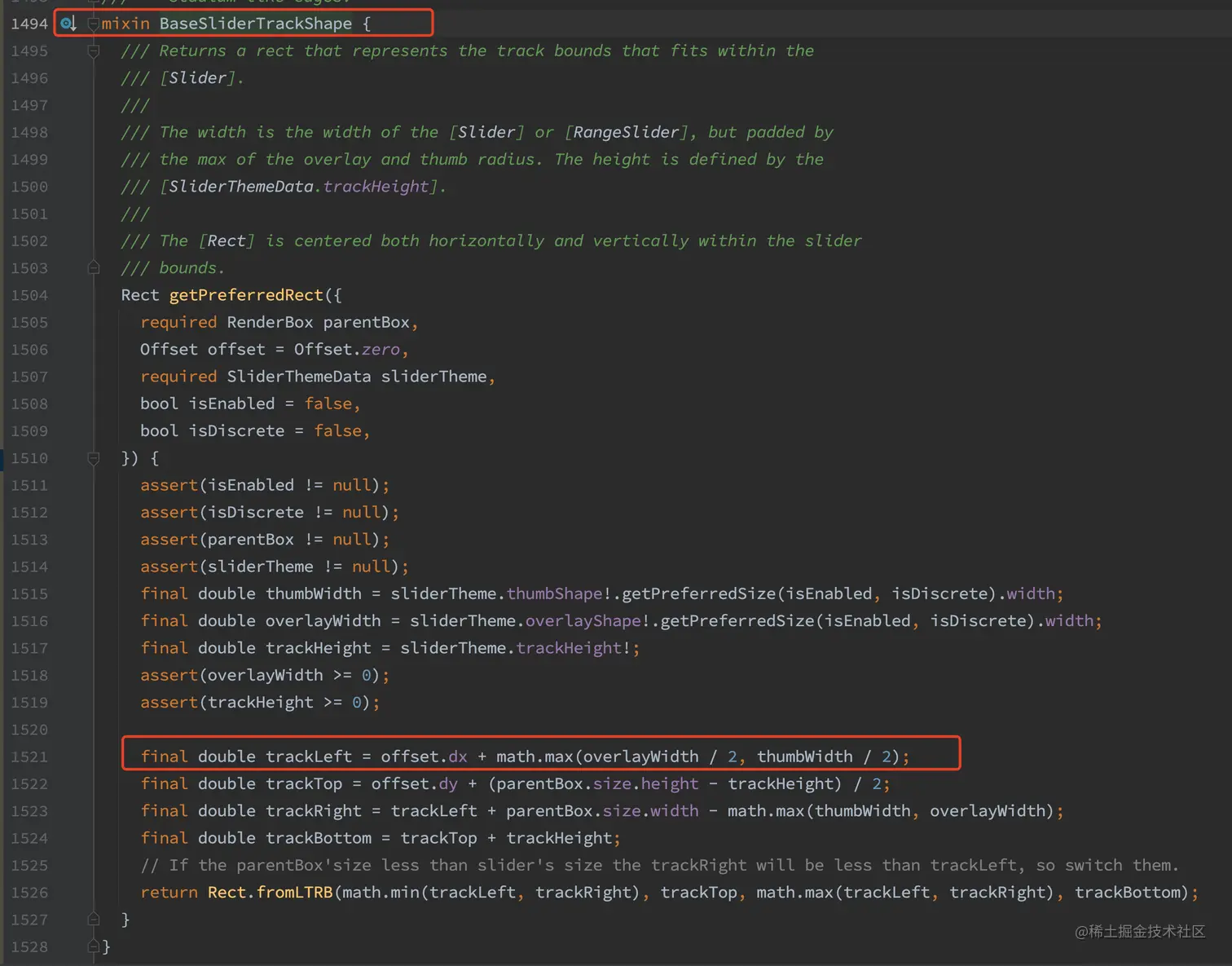This screenshot has height=966, width=1232.
Task: Click the mixin name BaseSliderTrackShape
Action: (x=256, y=24)
